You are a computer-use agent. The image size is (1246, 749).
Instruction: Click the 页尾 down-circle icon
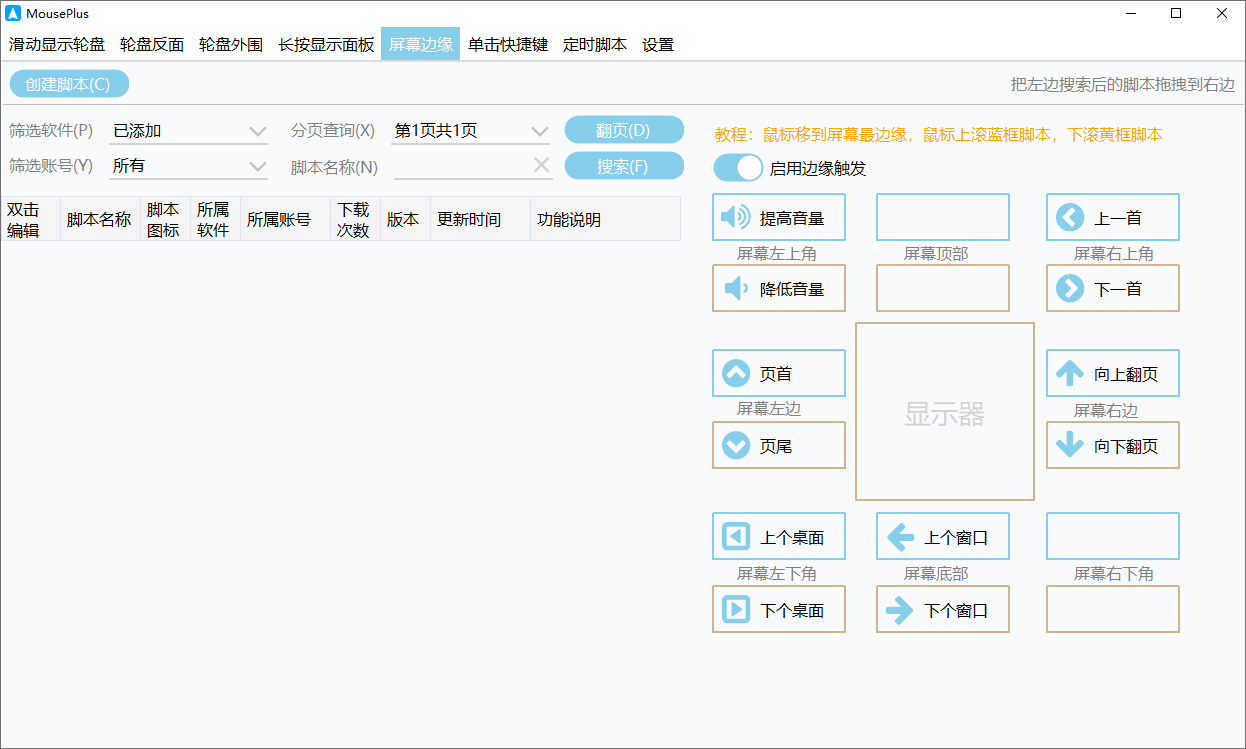click(x=735, y=445)
